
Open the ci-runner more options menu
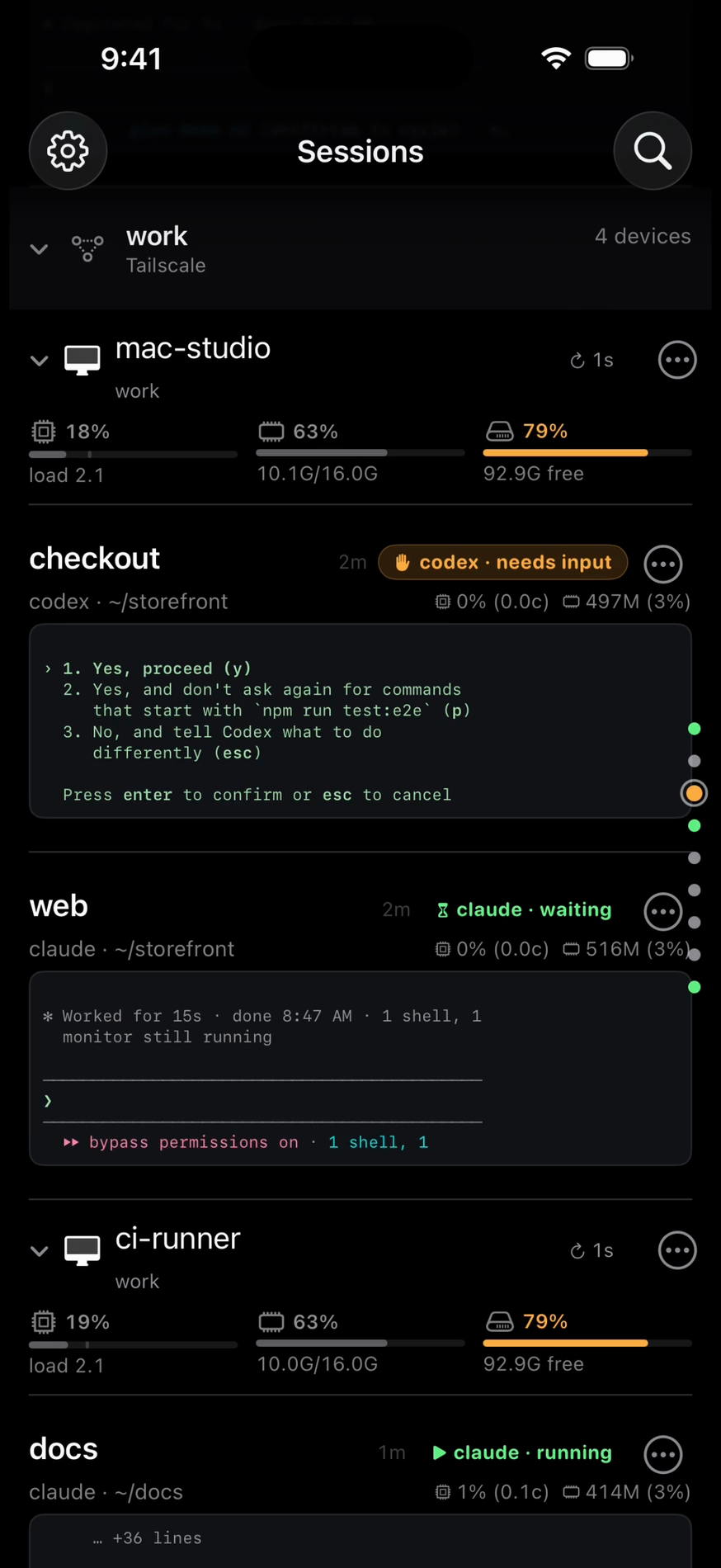click(677, 1250)
